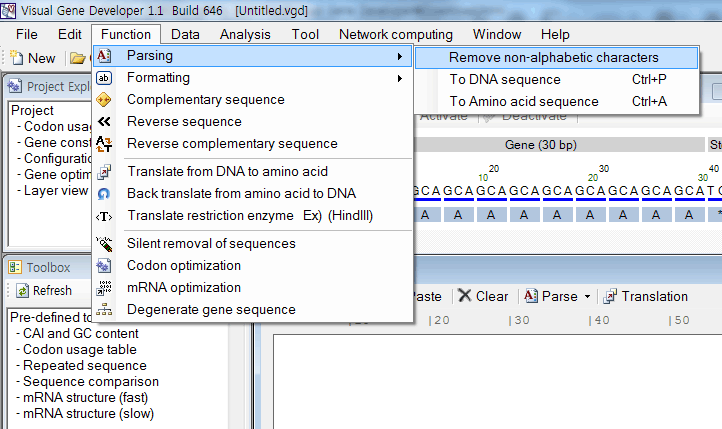Screen dimensions: 722x429
Task: Click the Back translate icon
Action: [x=104, y=194]
